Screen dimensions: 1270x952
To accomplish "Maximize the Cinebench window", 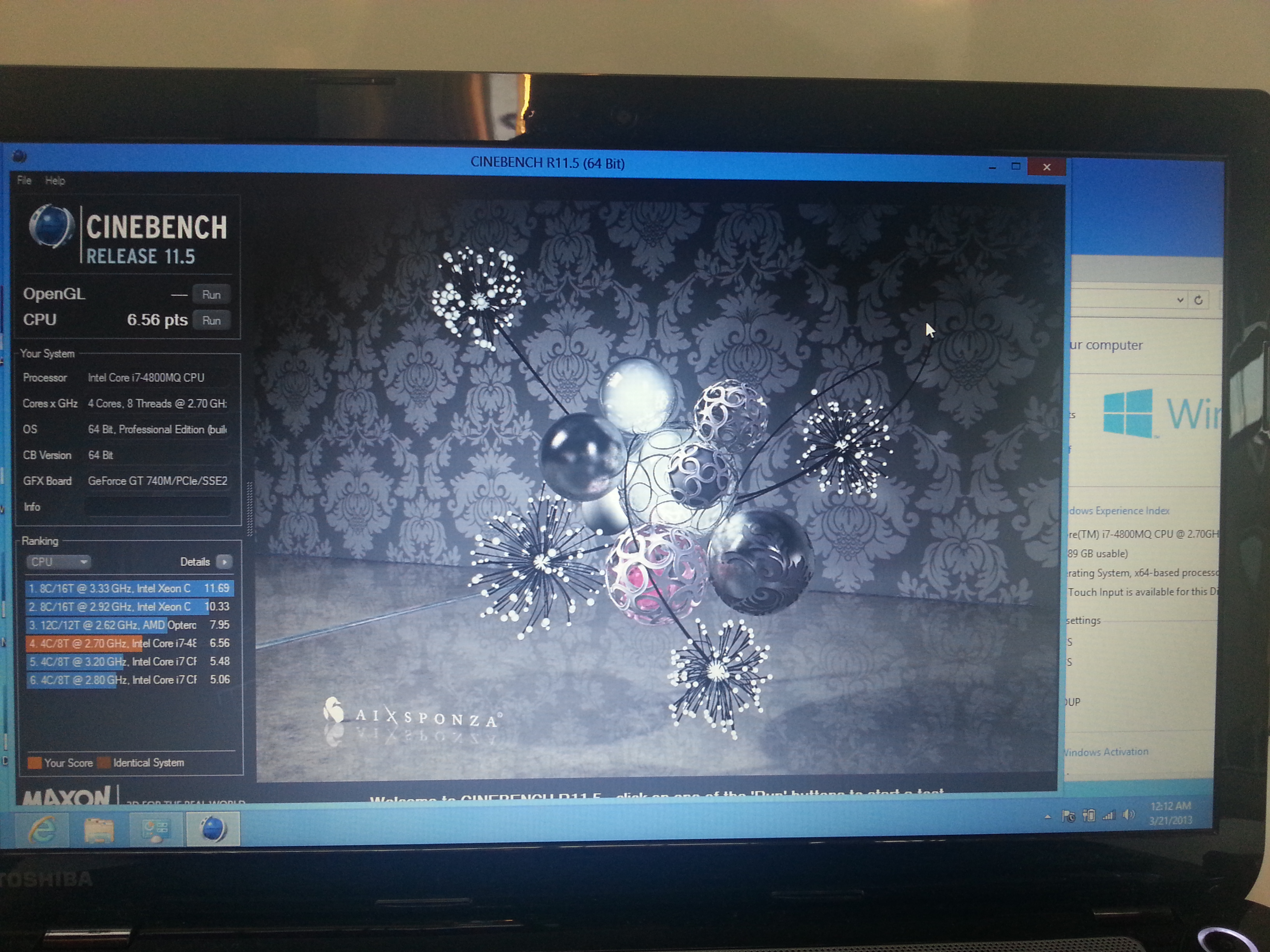I will 1016,166.
